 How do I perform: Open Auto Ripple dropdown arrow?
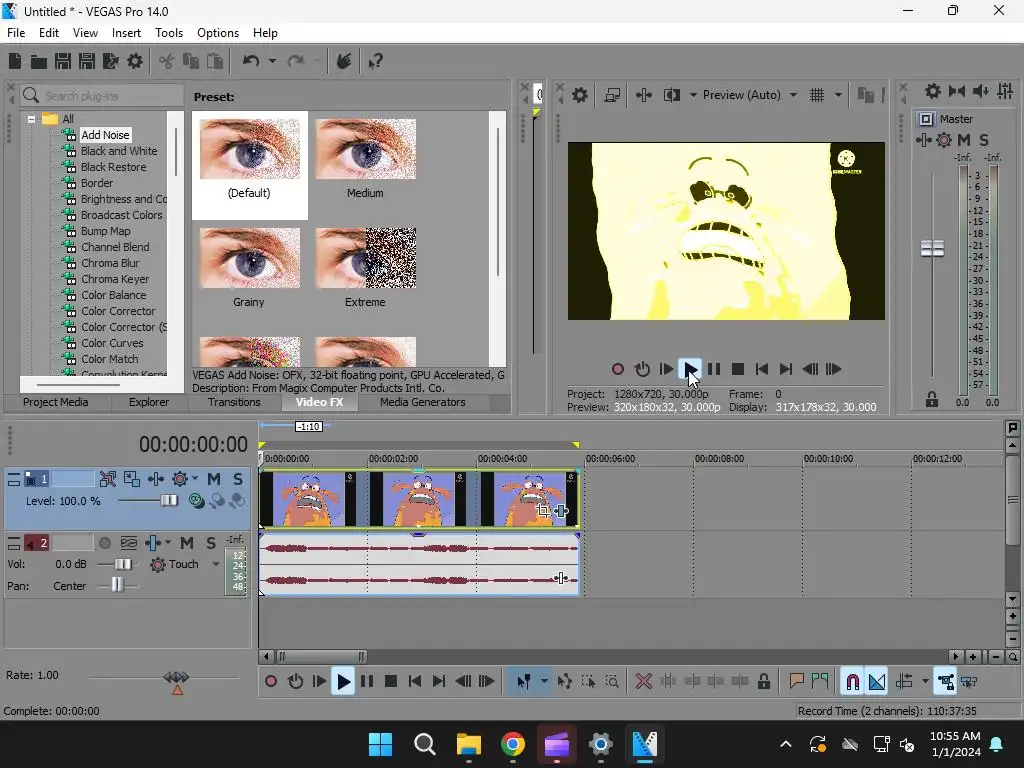click(x=925, y=682)
